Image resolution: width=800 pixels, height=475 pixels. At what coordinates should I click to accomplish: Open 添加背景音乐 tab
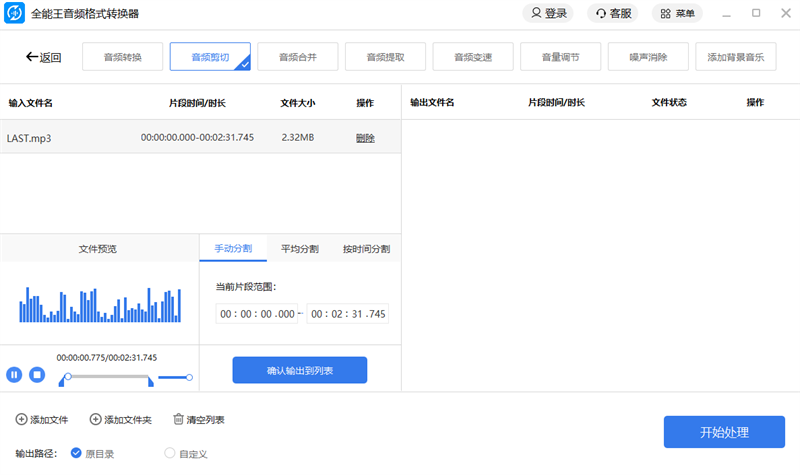[x=736, y=57]
